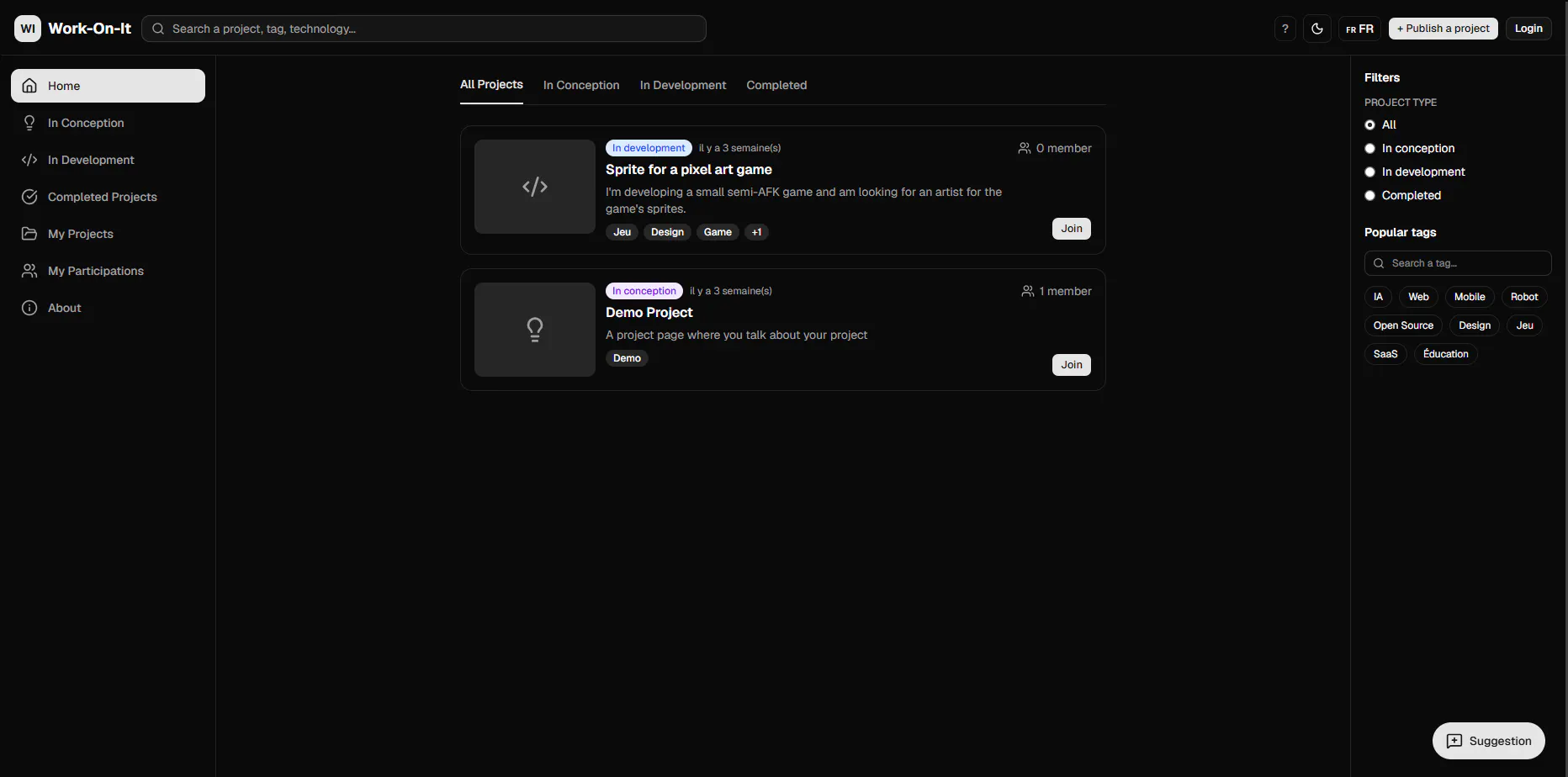
Task: Focus the project search field
Action: click(x=424, y=29)
